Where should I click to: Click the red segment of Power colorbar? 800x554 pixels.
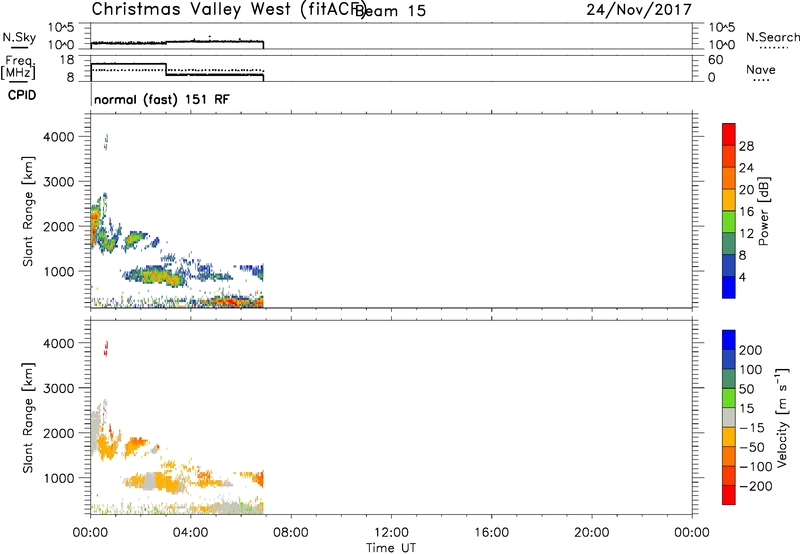(729, 134)
